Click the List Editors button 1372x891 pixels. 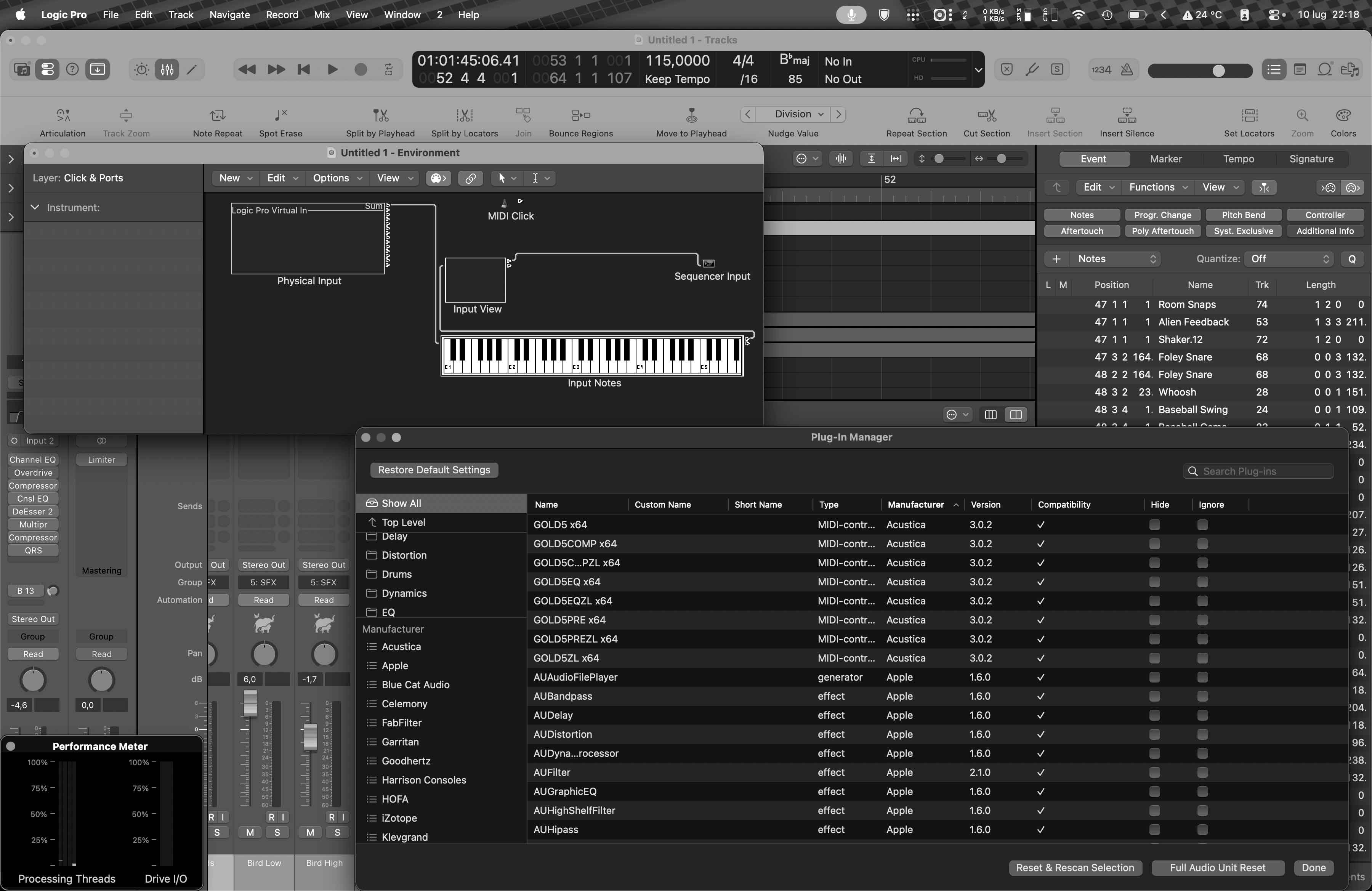coord(1273,70)
